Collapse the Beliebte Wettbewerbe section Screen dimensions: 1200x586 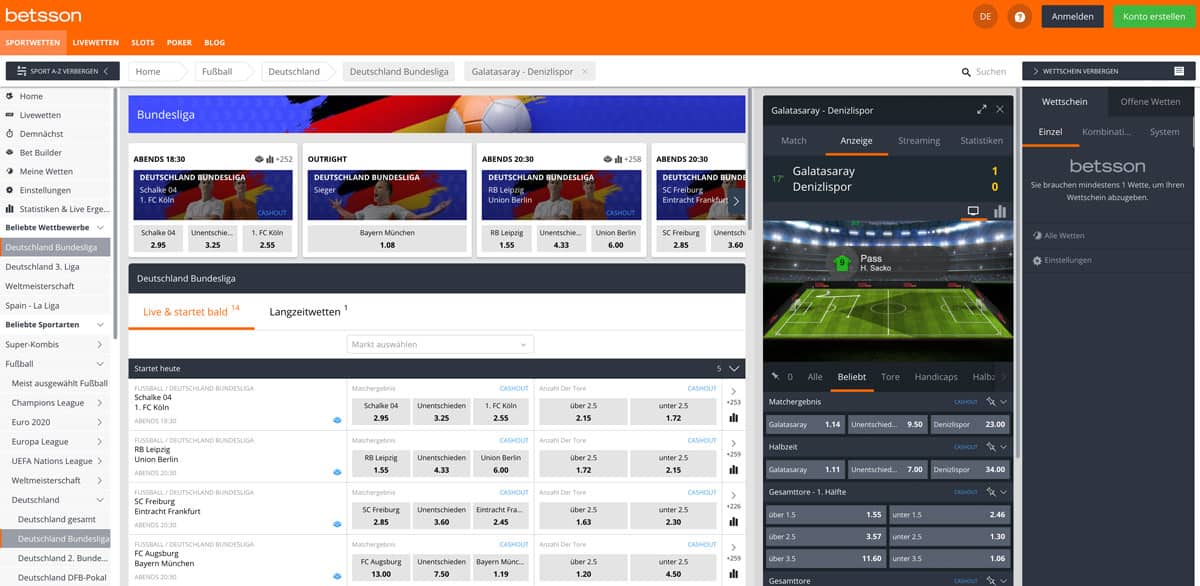100,228
